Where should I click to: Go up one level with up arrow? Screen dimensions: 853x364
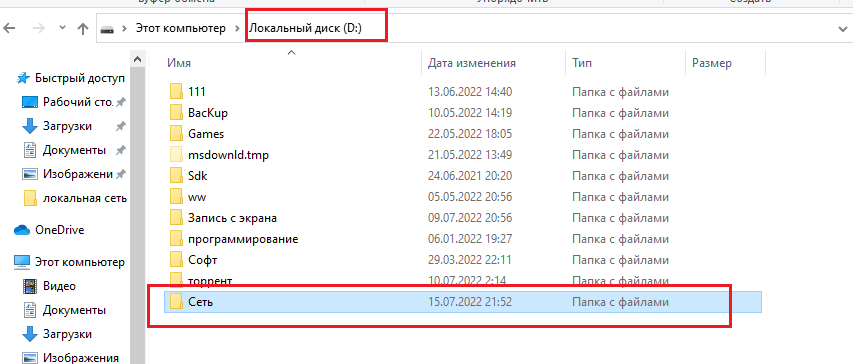pyautogui.click(x=83, y=29)
